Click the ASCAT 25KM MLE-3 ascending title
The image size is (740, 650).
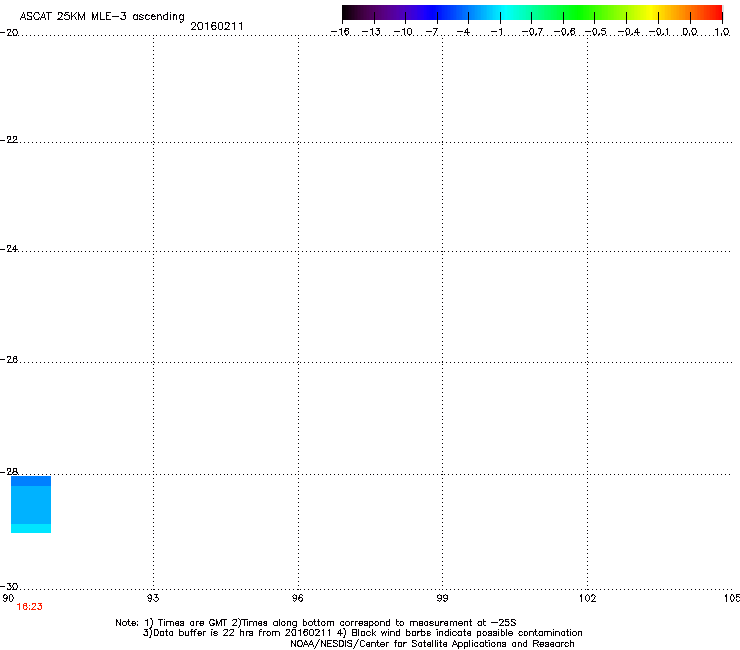tap(102, 17)
